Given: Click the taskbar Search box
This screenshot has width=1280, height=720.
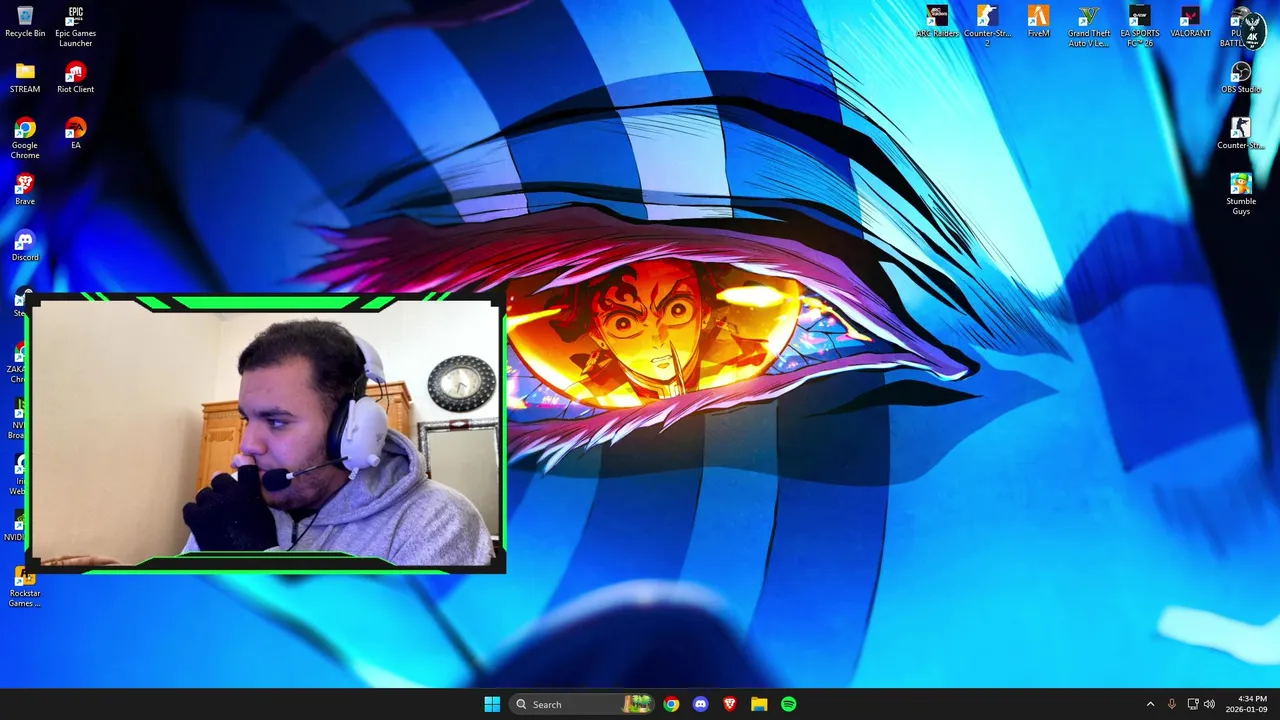Looking at the screenshot, I should [x=582, y=704].
